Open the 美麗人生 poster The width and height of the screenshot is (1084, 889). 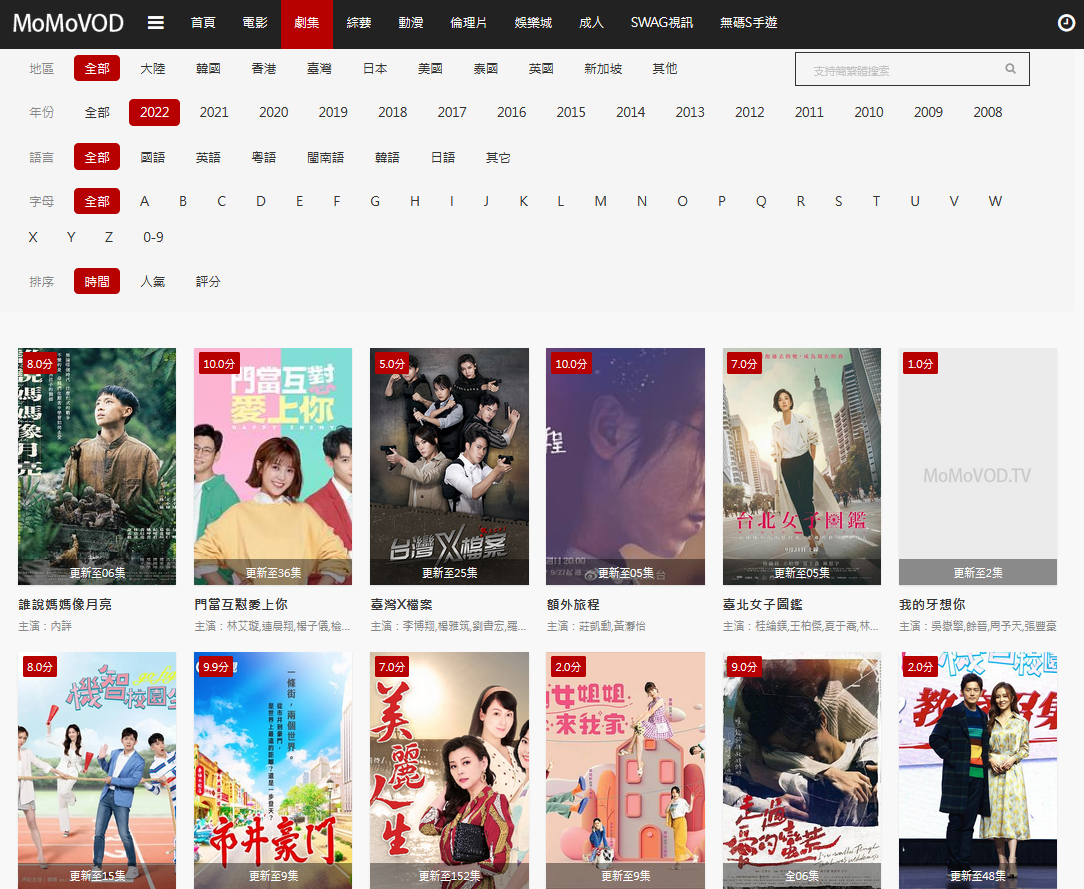(x=449, y=770)
